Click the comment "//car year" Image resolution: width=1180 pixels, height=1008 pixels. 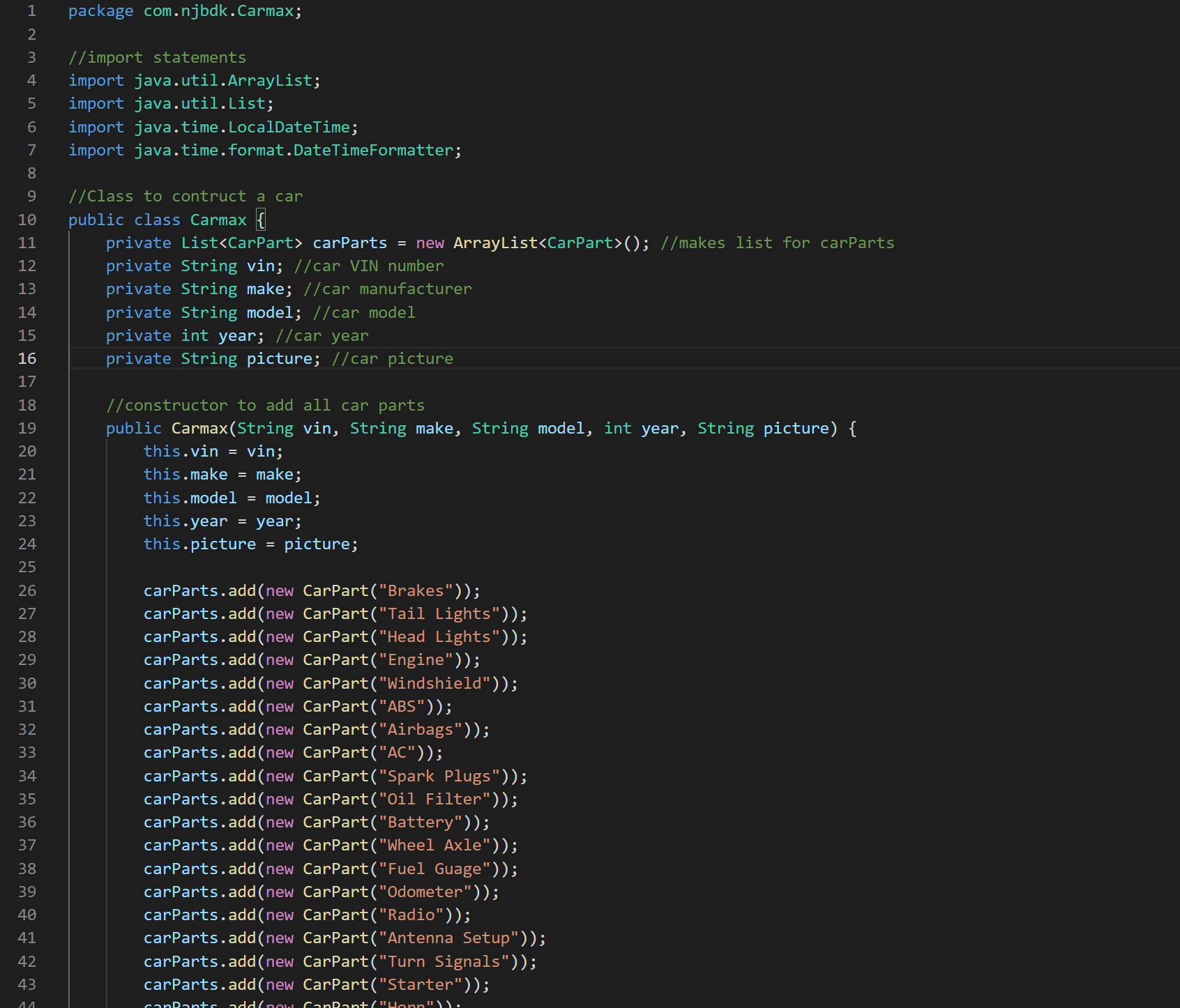tap(322, 335)
